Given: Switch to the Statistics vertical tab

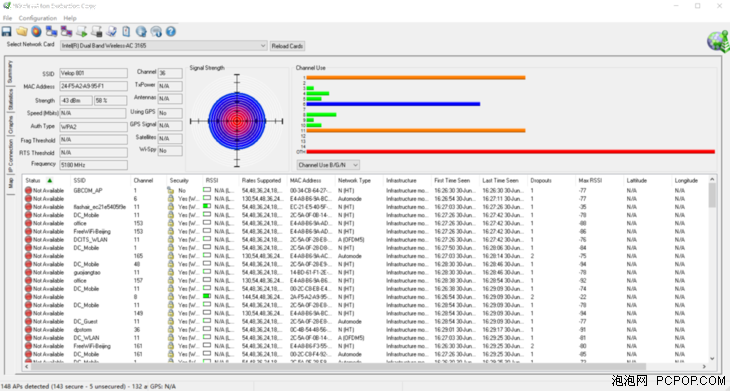Looking at the screenshot, I should coord(10,100).
